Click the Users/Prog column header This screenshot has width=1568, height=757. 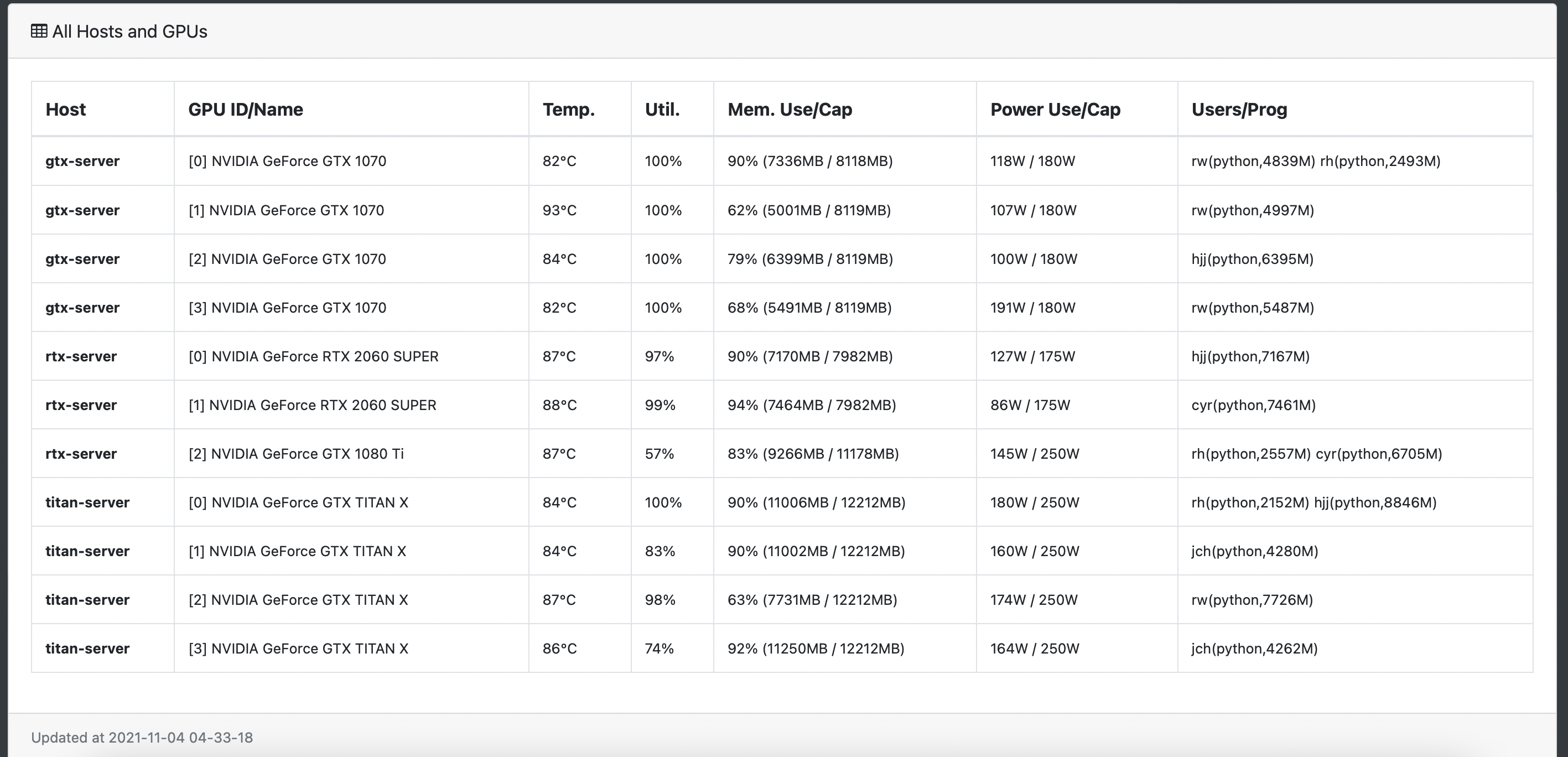tap(1239, 110)
